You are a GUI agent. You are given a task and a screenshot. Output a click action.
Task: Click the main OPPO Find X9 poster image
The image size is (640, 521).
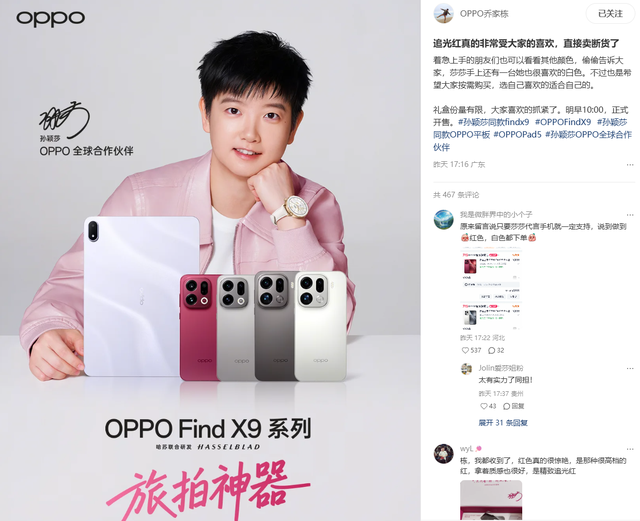click(x=210, y=260)
